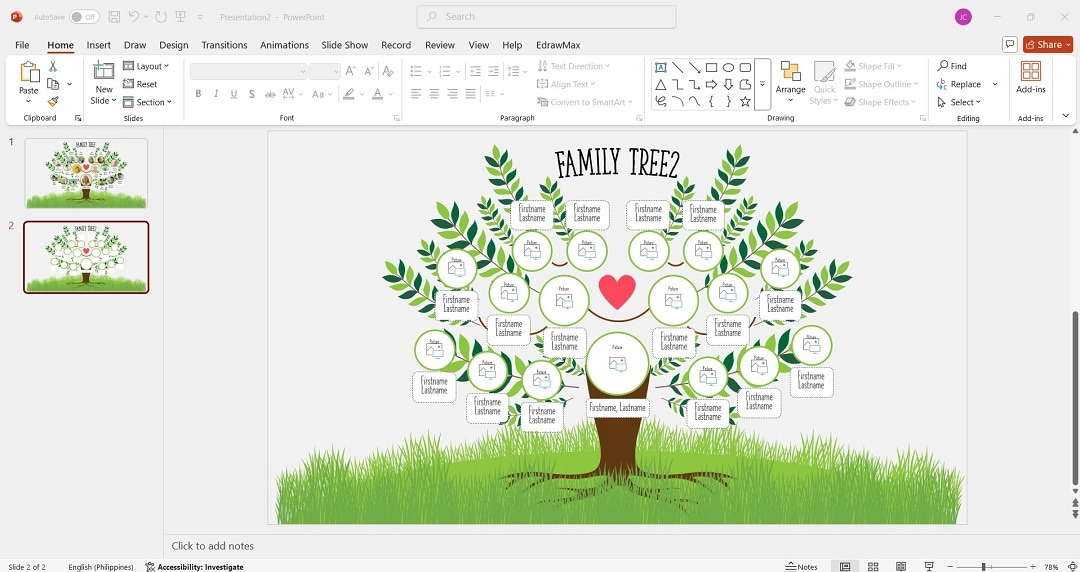The image size is (1080, 572).
Task: Open the Arrange menu
Action: click(x=790, y=82)
